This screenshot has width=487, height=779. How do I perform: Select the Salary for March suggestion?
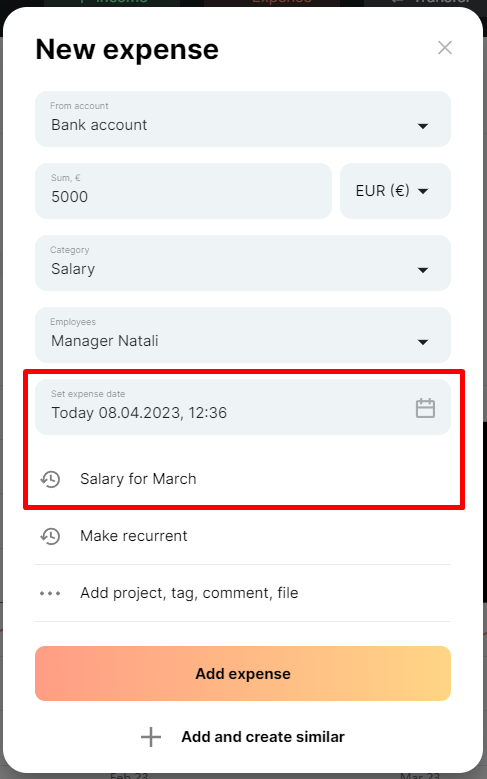click(138, 479)
